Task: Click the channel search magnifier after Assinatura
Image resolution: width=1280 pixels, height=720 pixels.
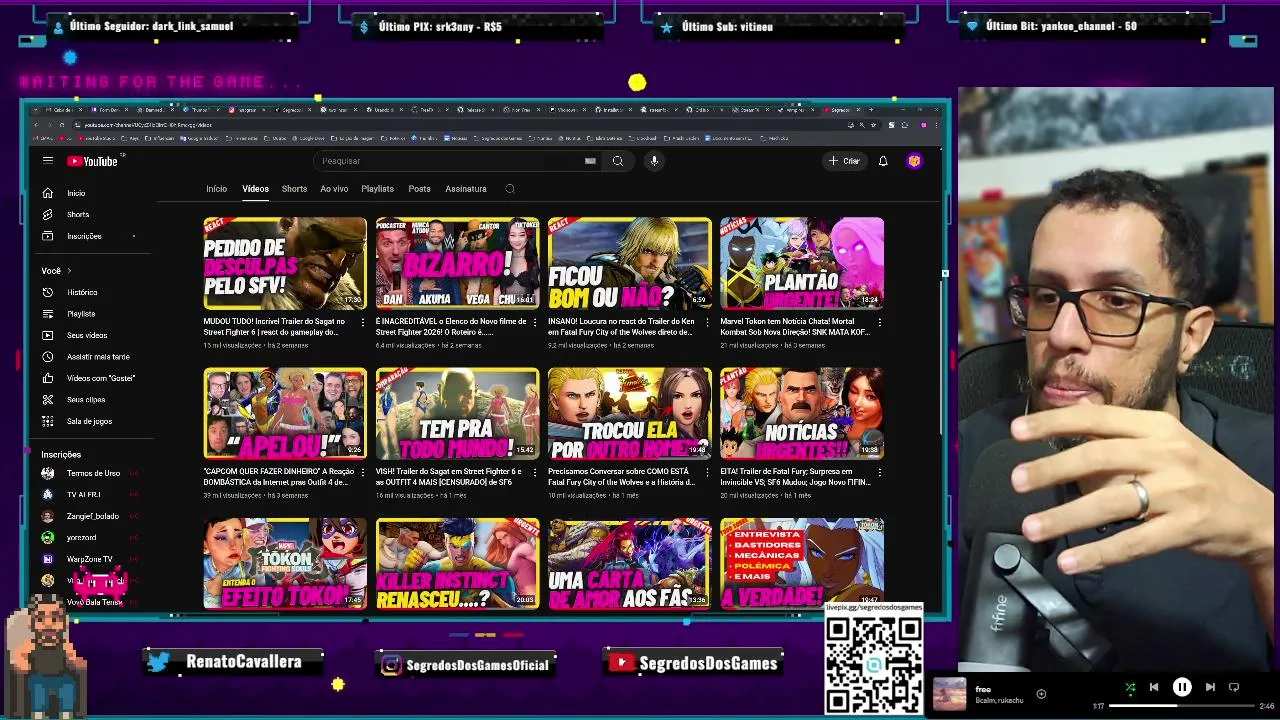Action: [x=510, y=189]
